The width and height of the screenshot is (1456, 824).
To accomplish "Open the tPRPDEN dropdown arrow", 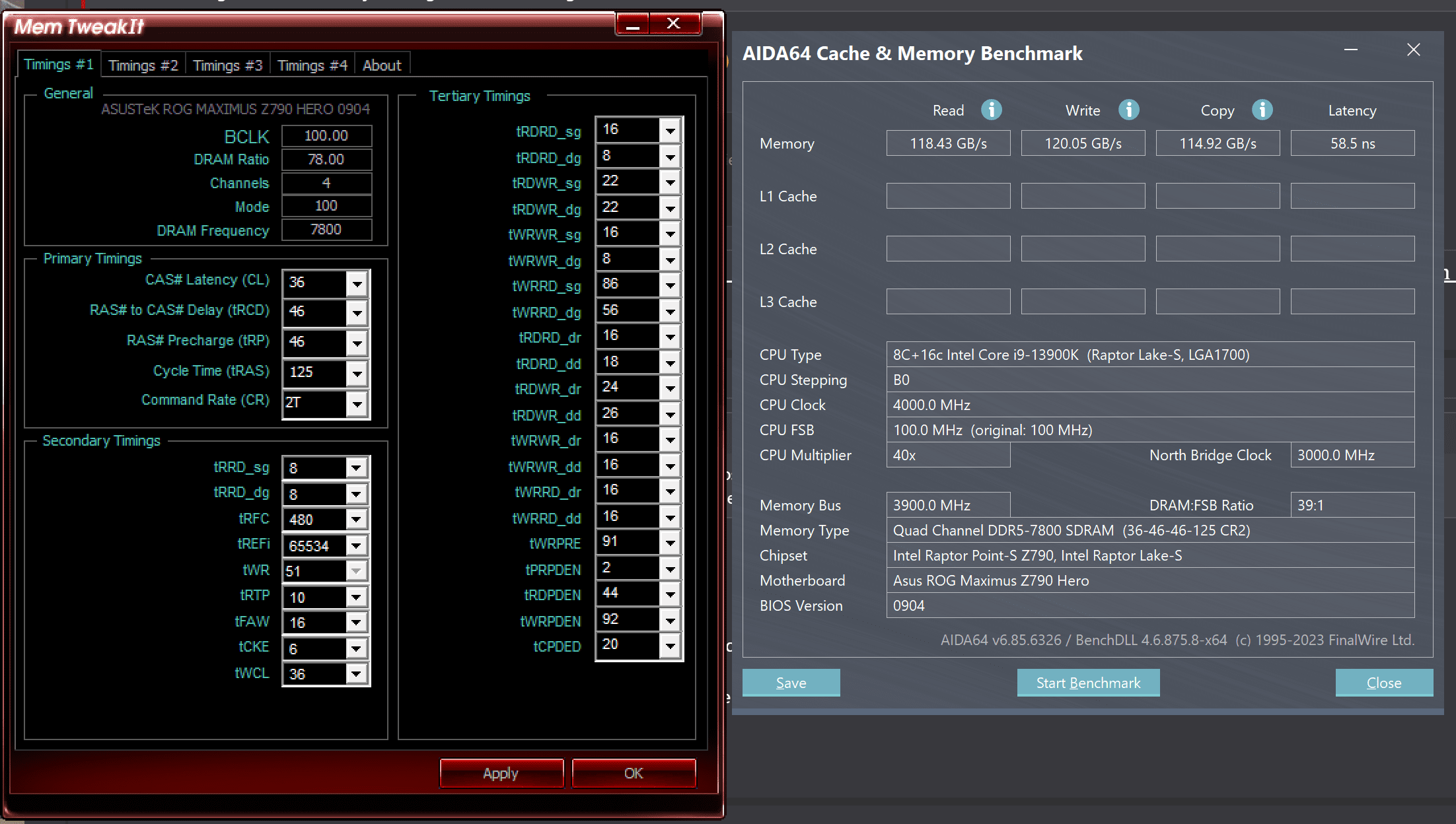I will [x=671, y=569].
